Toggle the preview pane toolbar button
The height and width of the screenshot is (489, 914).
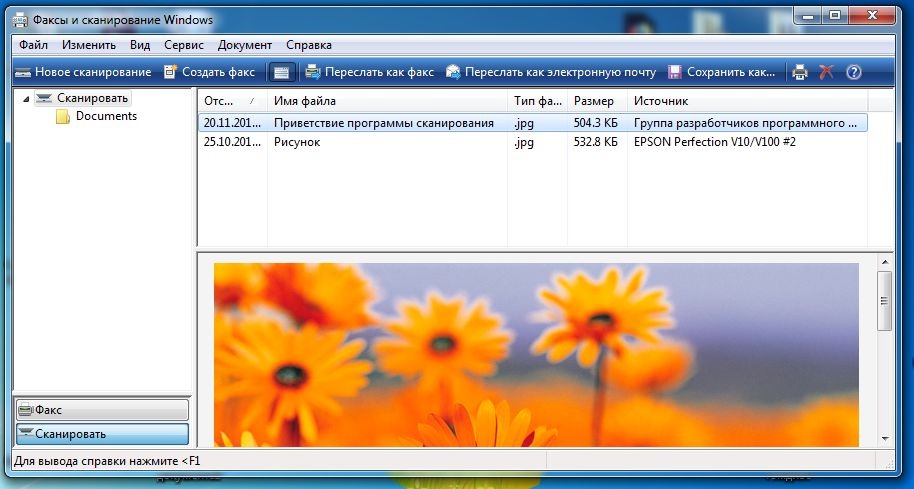pos(282,72)
